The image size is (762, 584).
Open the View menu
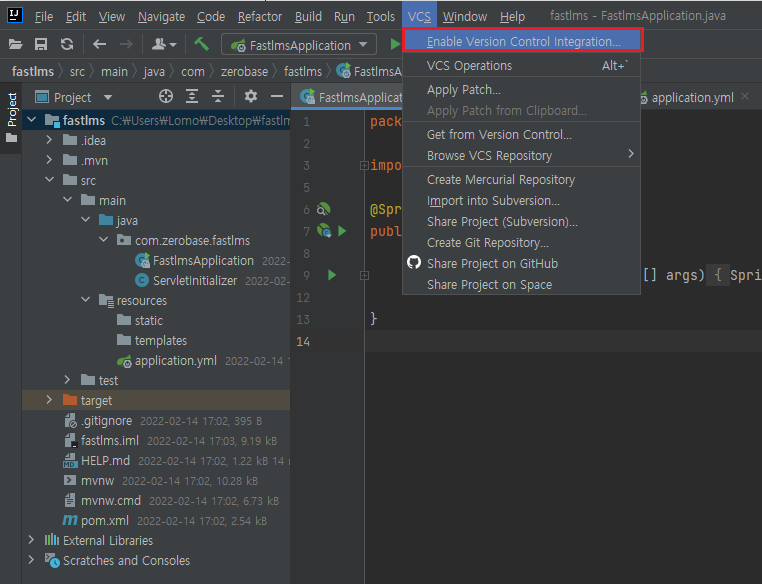pos(112,17)
